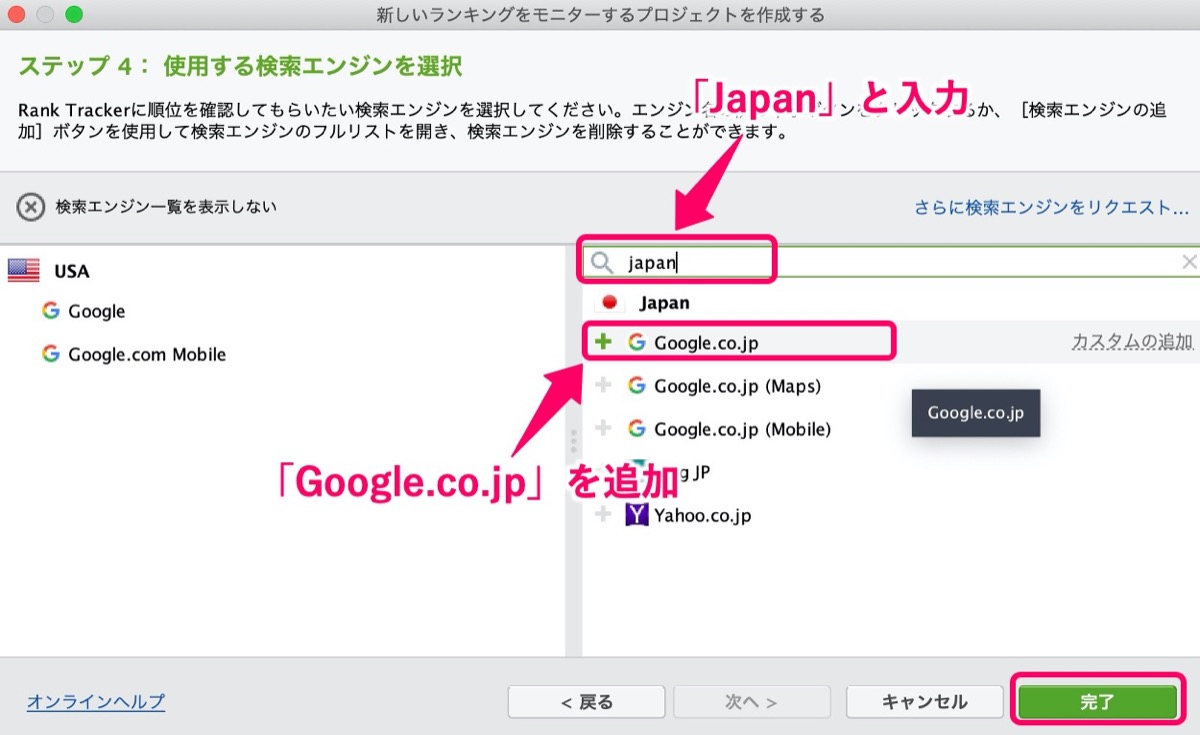The image size is (1200, 735).
Task: Go back with the < 戻る button
Action: click(586, 702)
